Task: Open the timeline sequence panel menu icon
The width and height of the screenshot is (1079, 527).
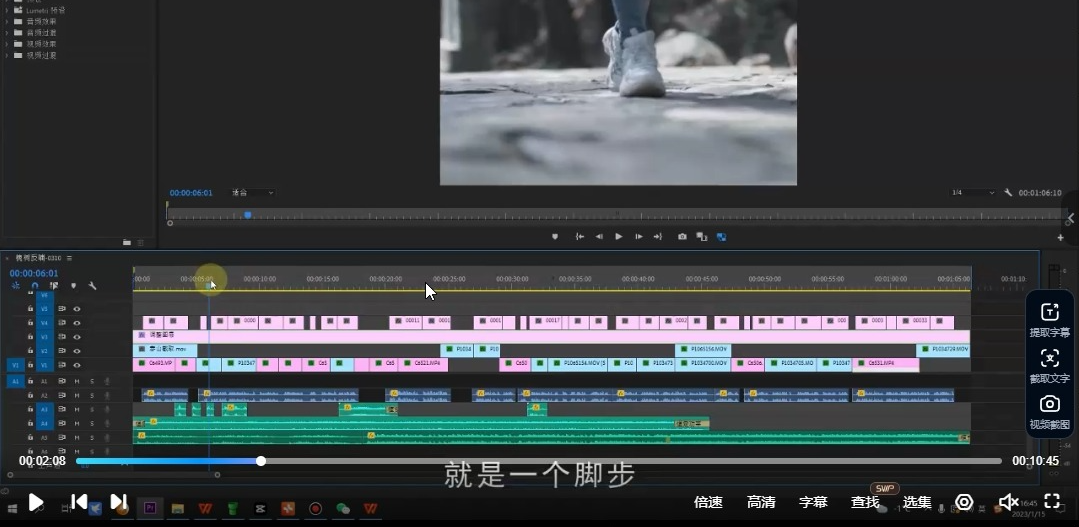Action: click(70, 258)
